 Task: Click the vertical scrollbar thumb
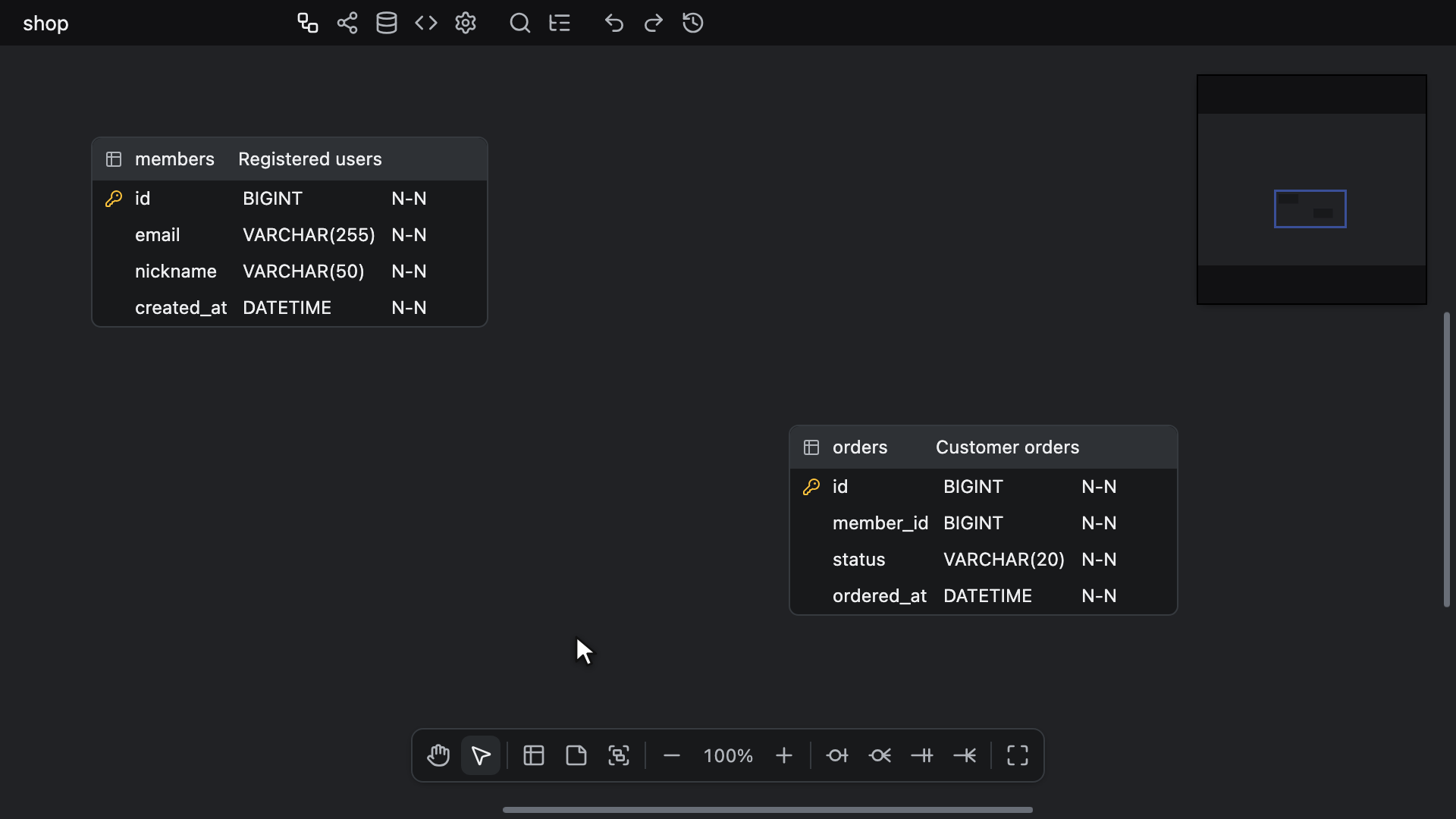[x=1447, y=460]
